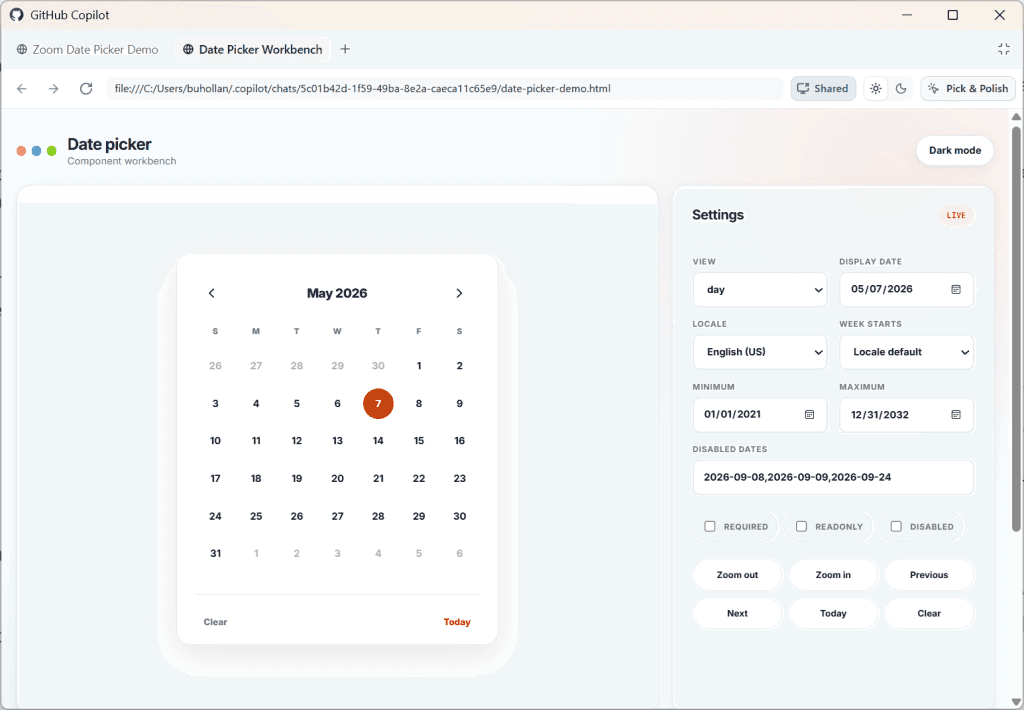Select day 13 in the calendar
The image size is (1024, 710).
coord(338,441)
